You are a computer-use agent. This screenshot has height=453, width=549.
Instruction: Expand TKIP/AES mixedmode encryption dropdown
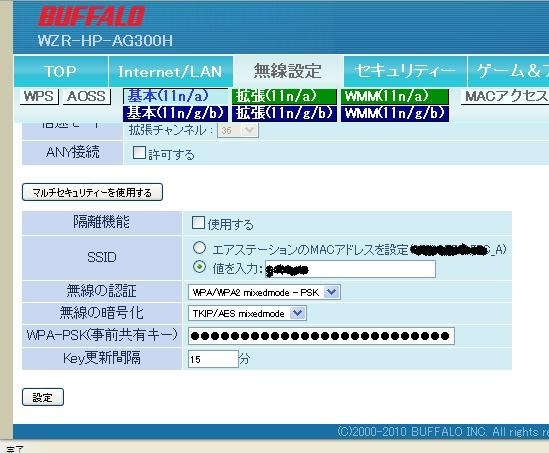[x=247, y=313]
